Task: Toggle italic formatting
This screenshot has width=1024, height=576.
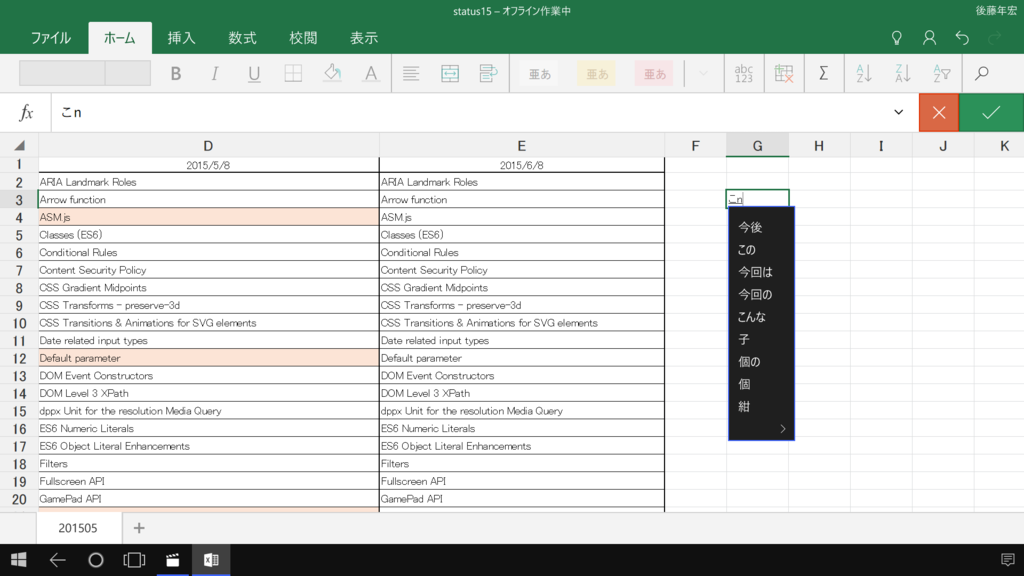Action: [x=215, y=73]
